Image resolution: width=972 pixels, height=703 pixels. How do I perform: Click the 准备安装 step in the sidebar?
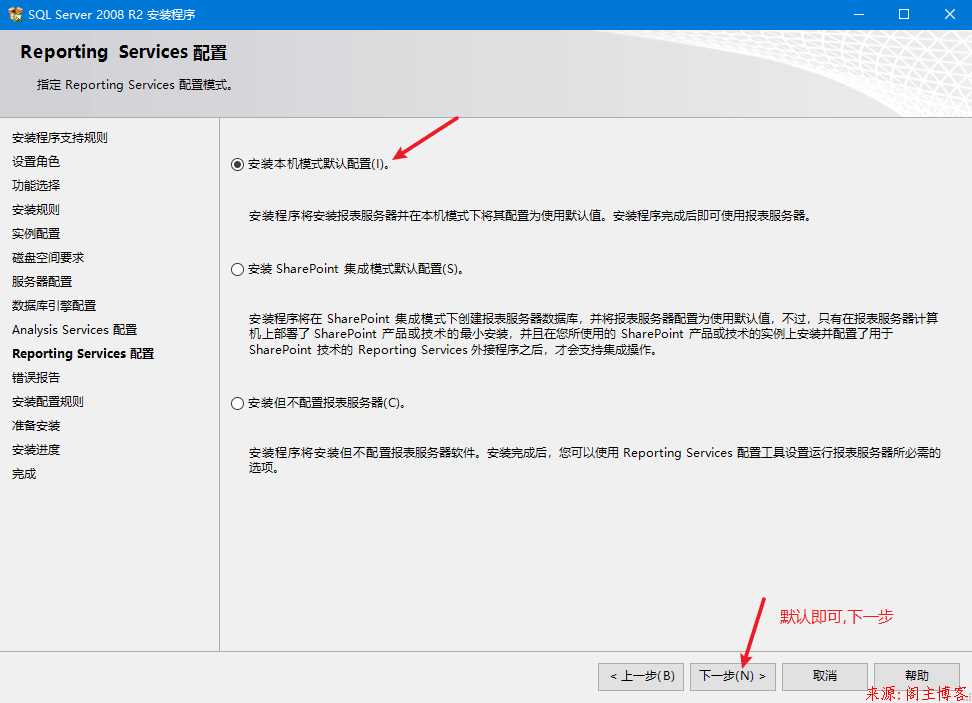(x=35, y=426)
